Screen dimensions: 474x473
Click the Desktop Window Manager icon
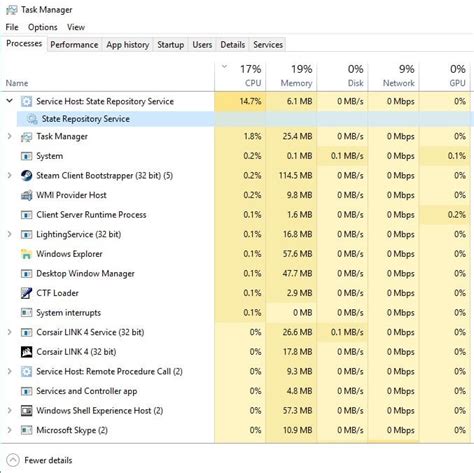coord(26,274)
